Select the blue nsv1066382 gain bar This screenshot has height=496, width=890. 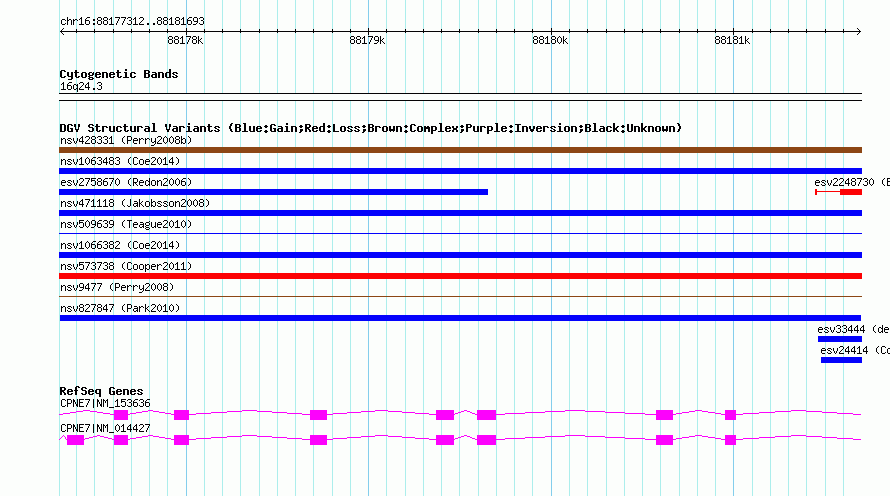[460, 255]
